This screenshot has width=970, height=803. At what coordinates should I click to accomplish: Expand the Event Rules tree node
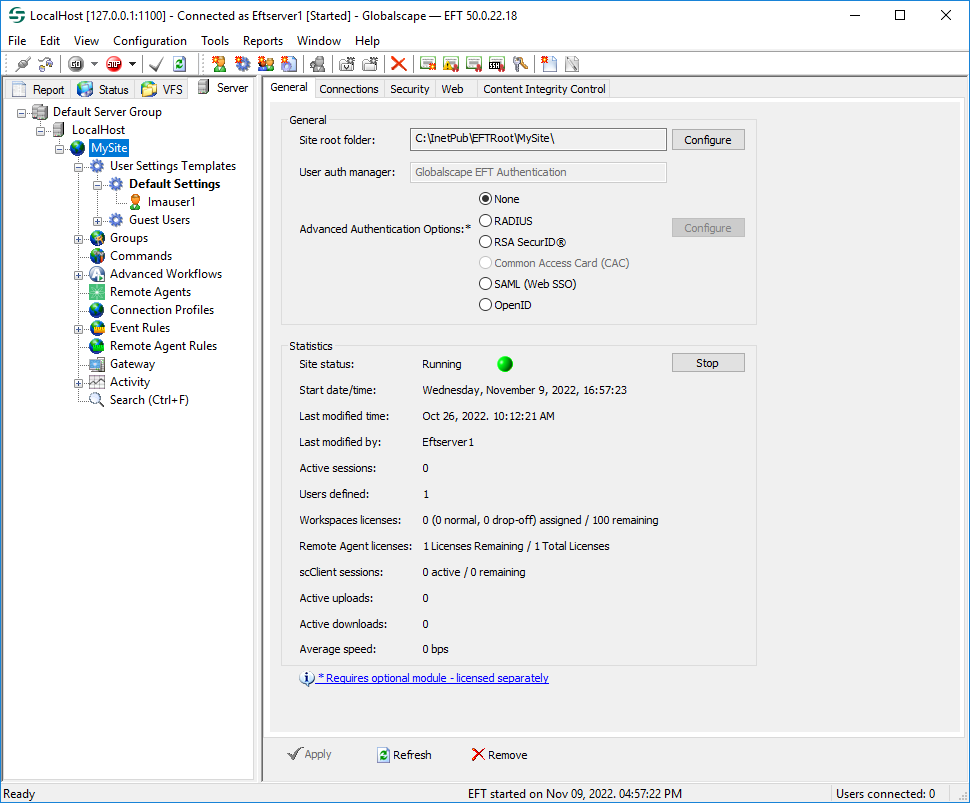tap(79, 329)
